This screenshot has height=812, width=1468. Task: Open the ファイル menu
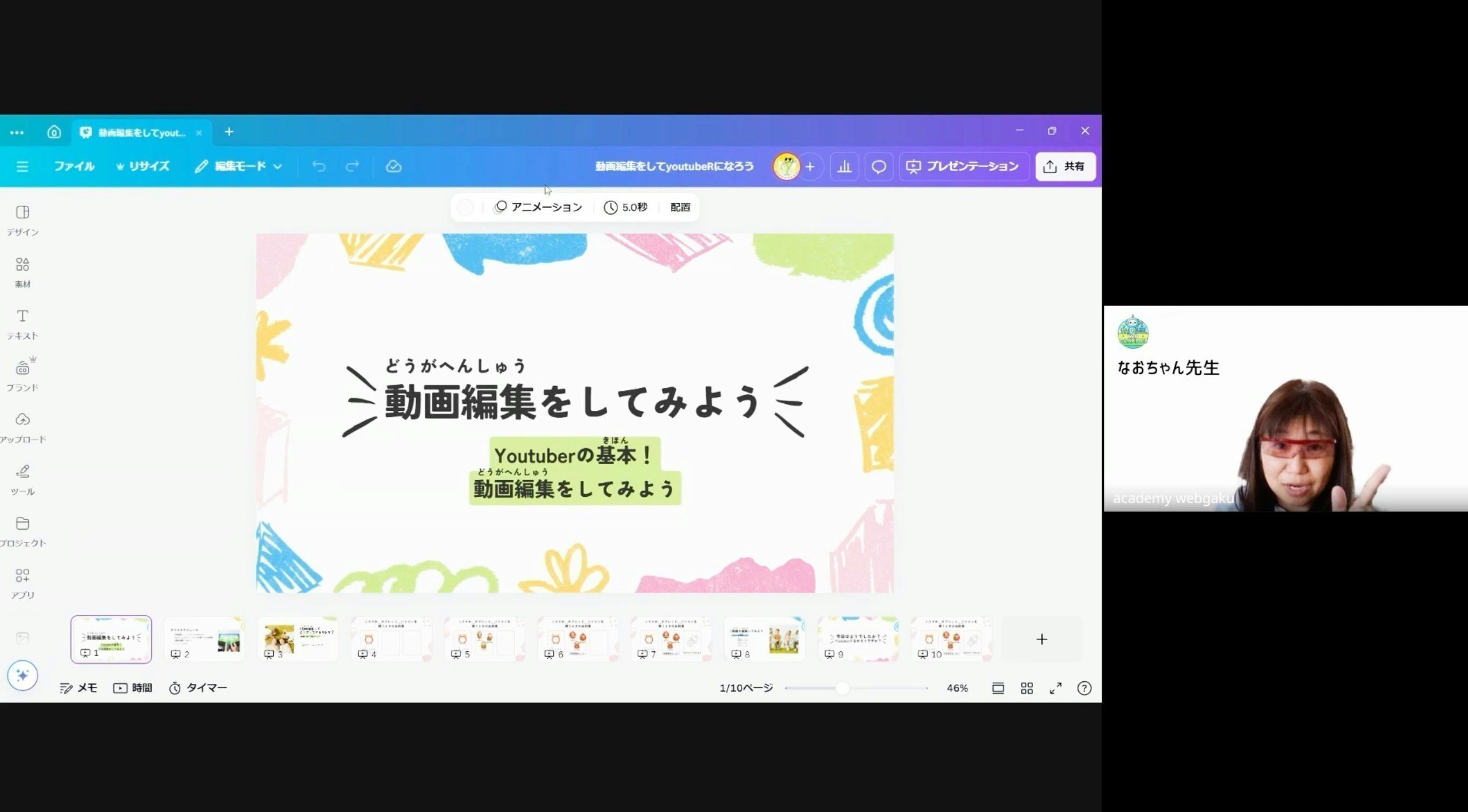pyautogui.click(x=74, y=166)
